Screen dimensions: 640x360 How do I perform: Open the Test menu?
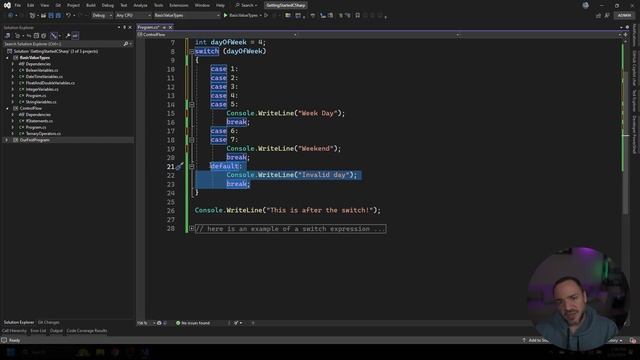pyautogui.click(x=124, y=5)
